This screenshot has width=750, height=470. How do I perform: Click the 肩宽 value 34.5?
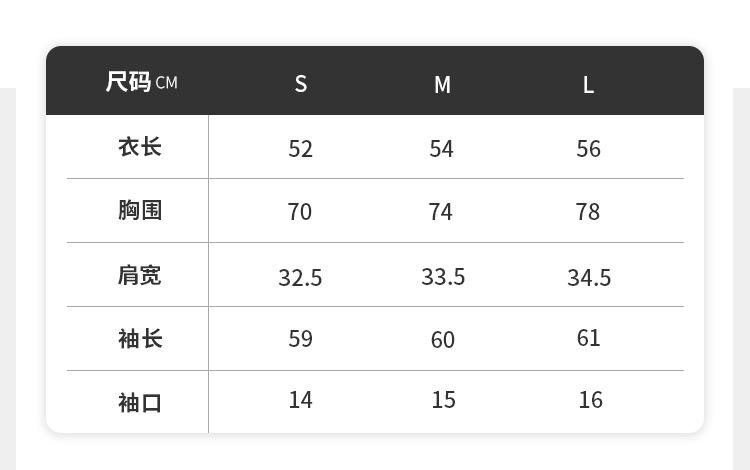(x=589, y=278)
